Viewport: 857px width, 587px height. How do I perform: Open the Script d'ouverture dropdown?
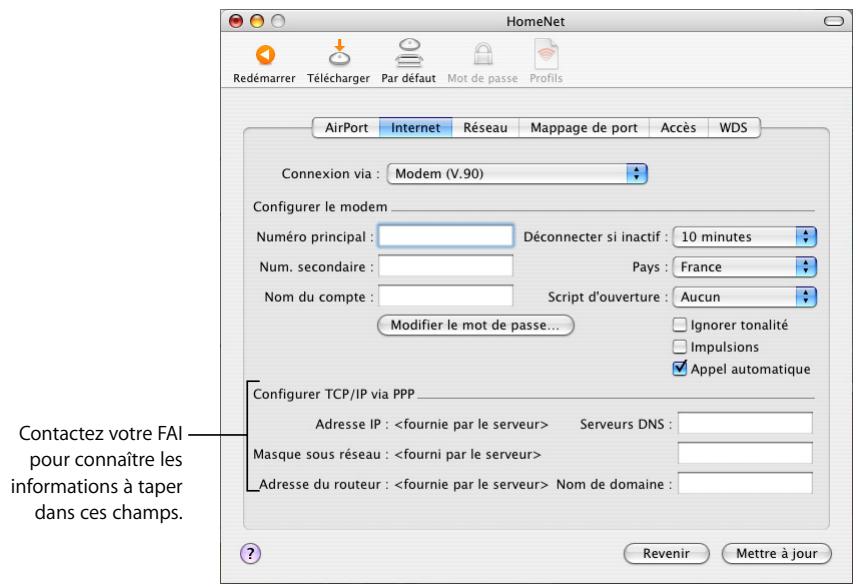[x=744, y=297]
